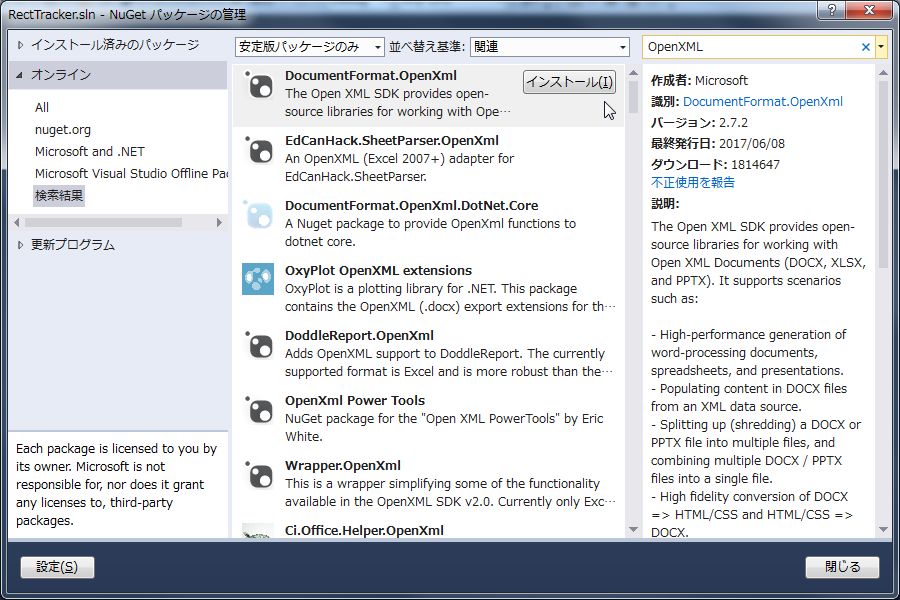Click the package list scrollbar up arrow
Screen dimensions: 900x600
tap(634, 73)
